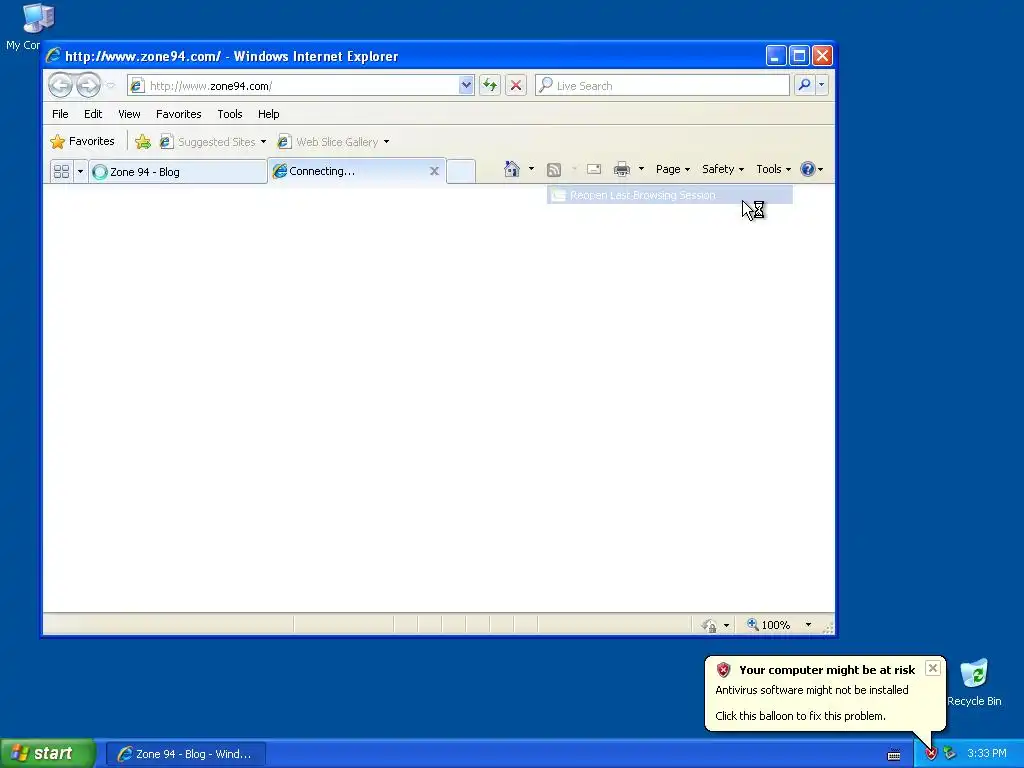Open the File menu
1024x768 pixels.
[x=60, y=114]
